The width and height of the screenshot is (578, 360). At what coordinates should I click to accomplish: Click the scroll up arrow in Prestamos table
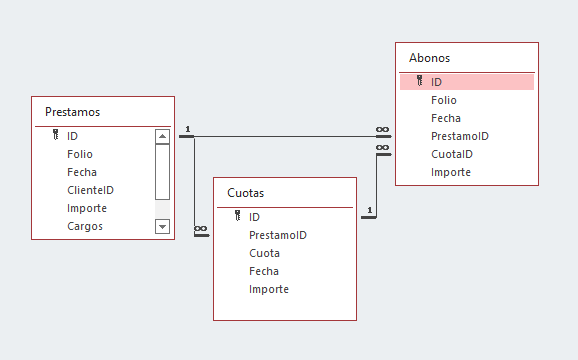coord(162,137)
